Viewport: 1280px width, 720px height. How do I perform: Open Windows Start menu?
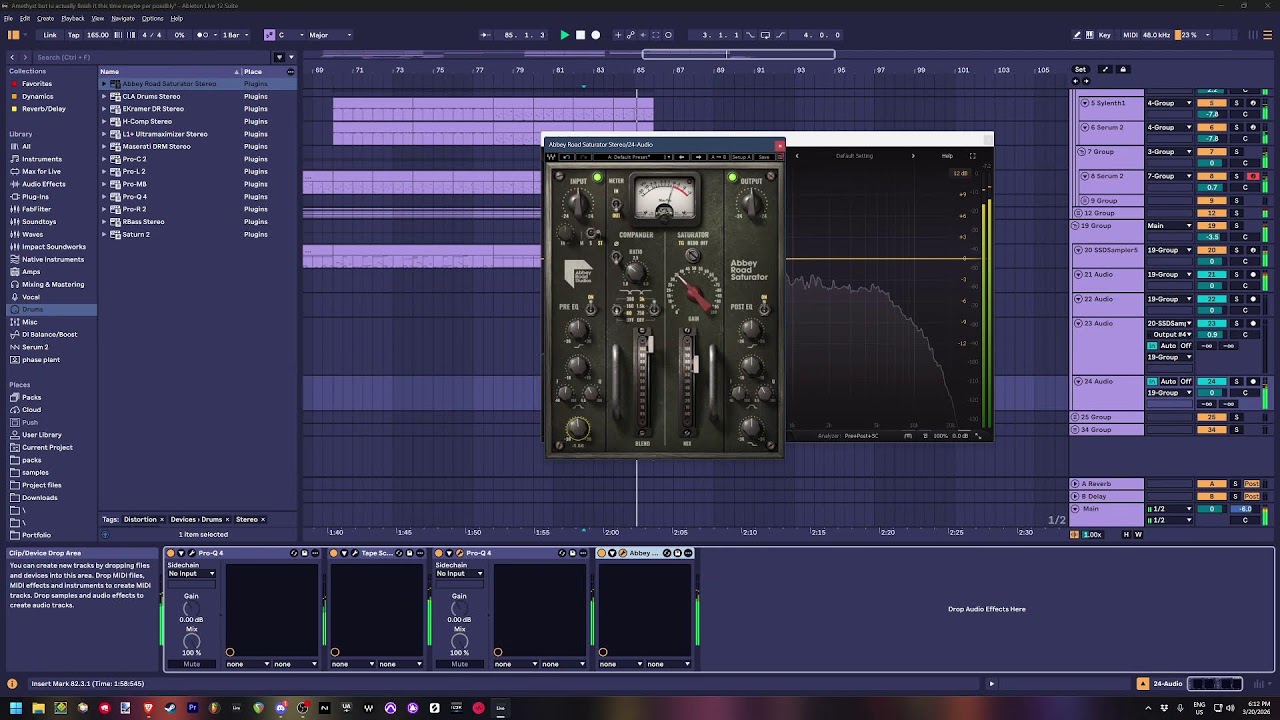(x=16, y=708)
